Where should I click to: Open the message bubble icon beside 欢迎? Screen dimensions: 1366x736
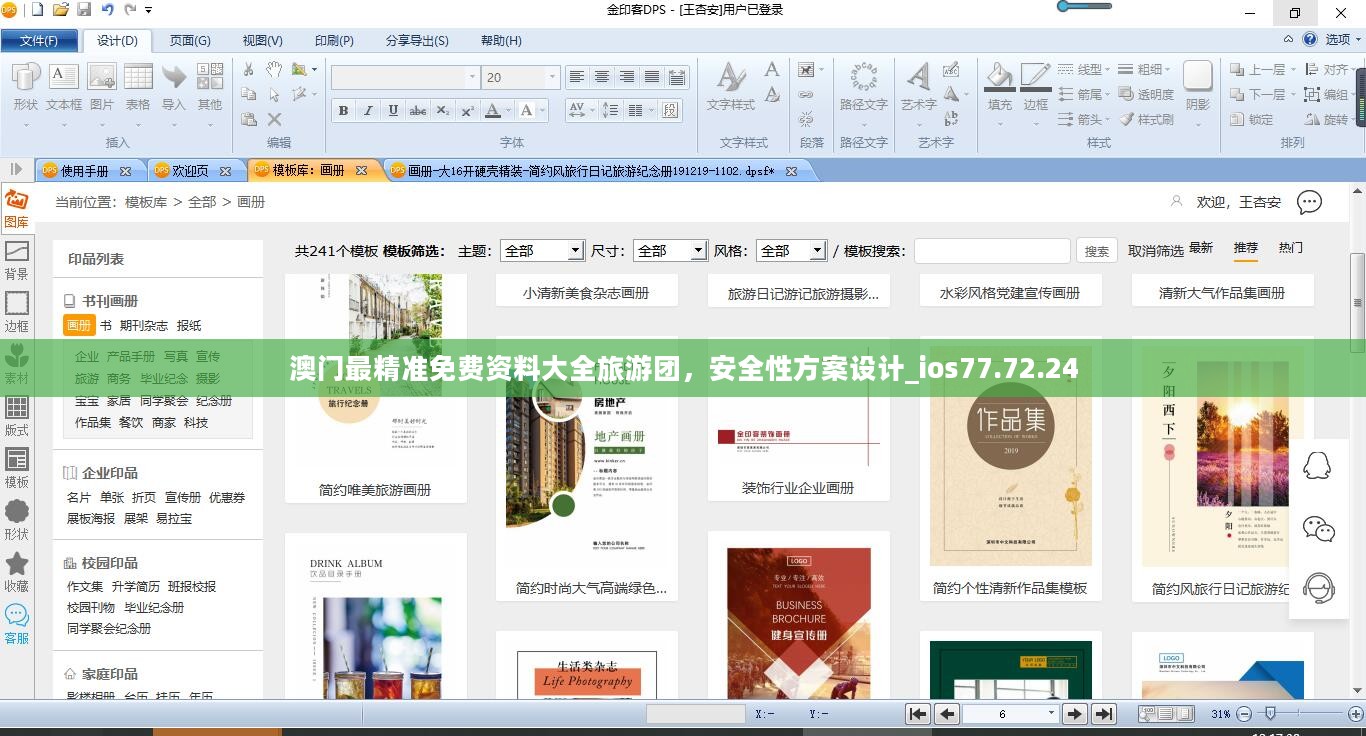[1309, 202]
